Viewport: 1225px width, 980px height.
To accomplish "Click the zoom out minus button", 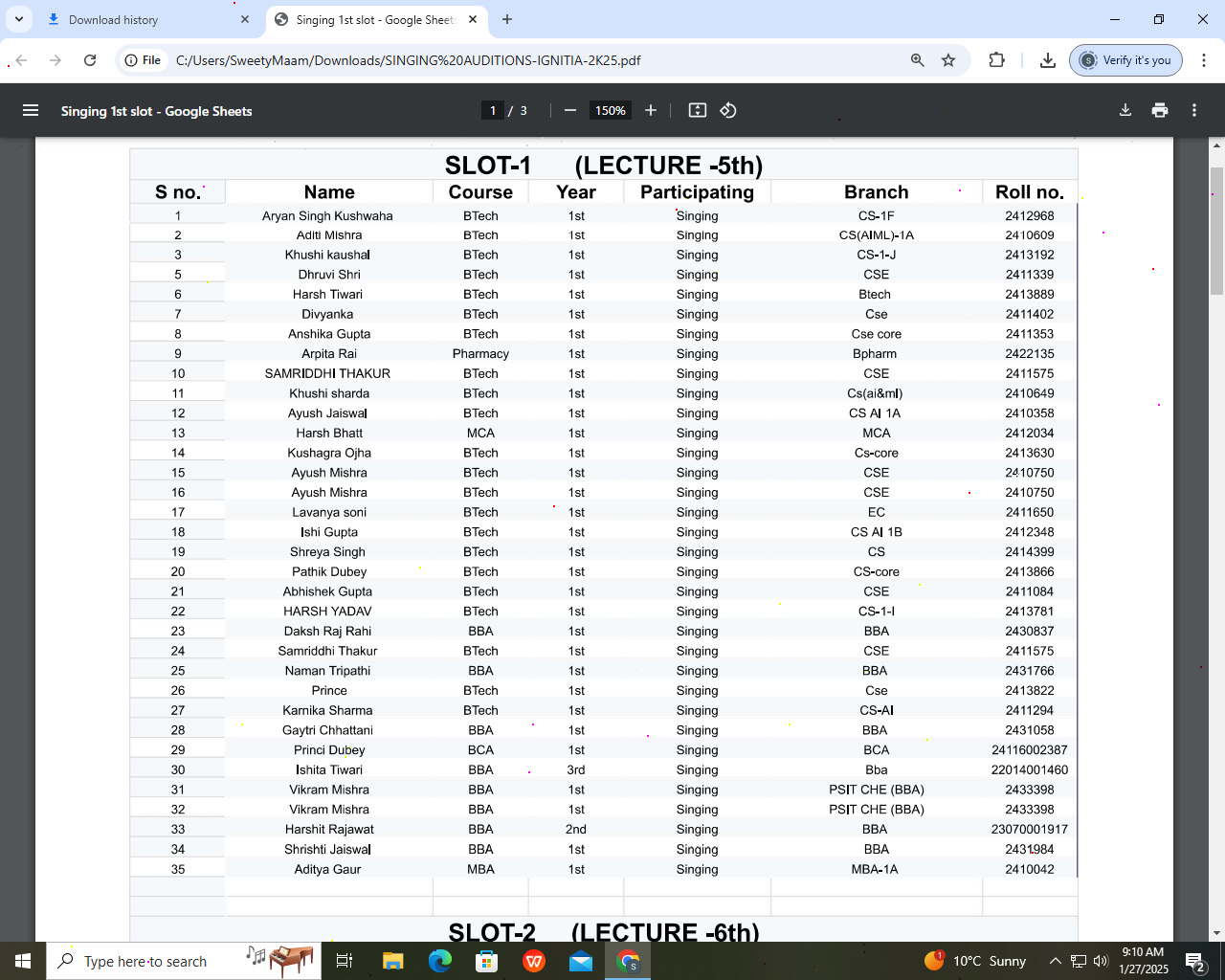I will point(570,110).
